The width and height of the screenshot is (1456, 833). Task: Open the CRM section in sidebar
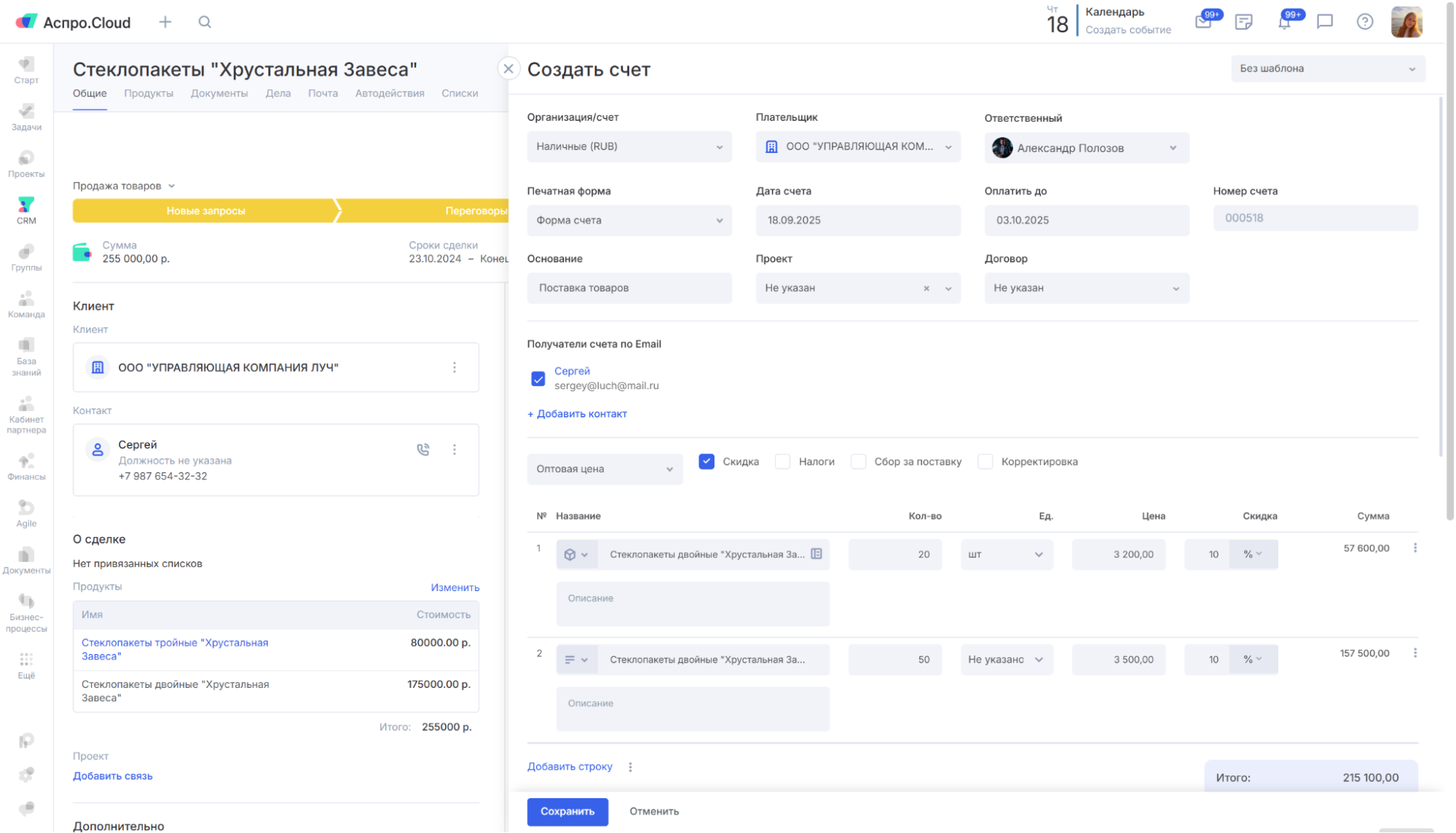tap(26, 210)
